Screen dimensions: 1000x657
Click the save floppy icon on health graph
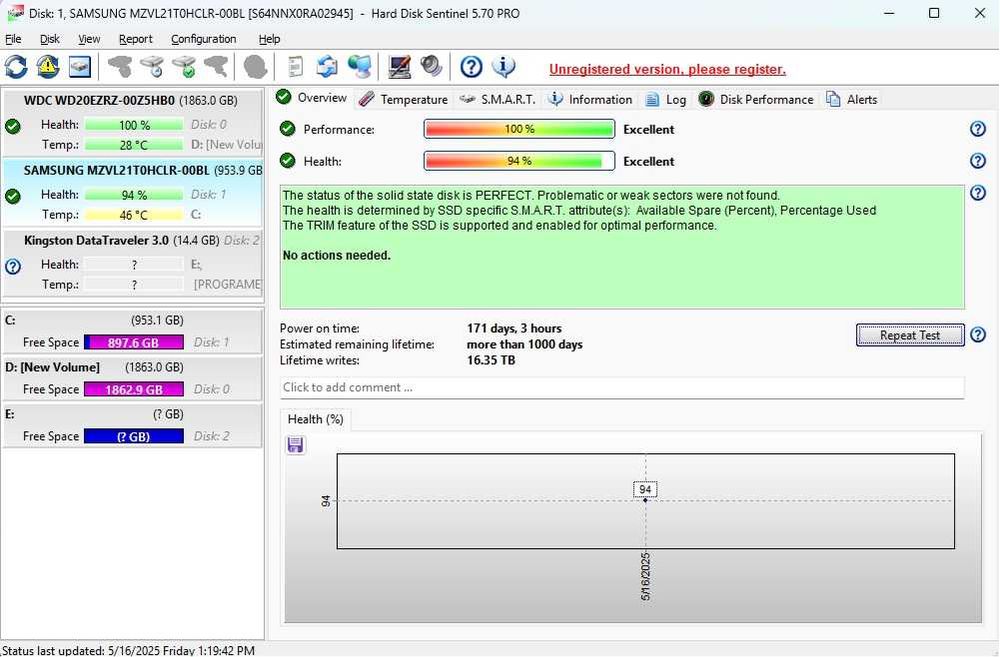click(x=295, y=445)
